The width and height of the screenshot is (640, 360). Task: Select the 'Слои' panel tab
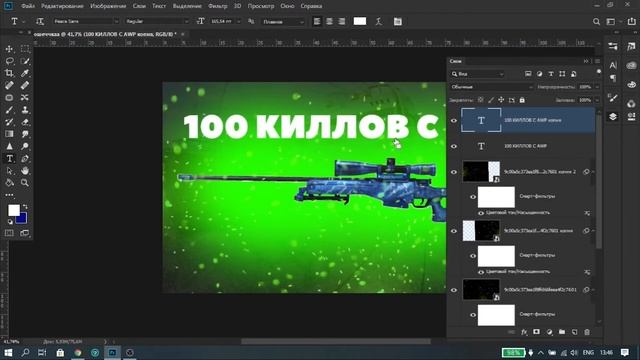456,61
